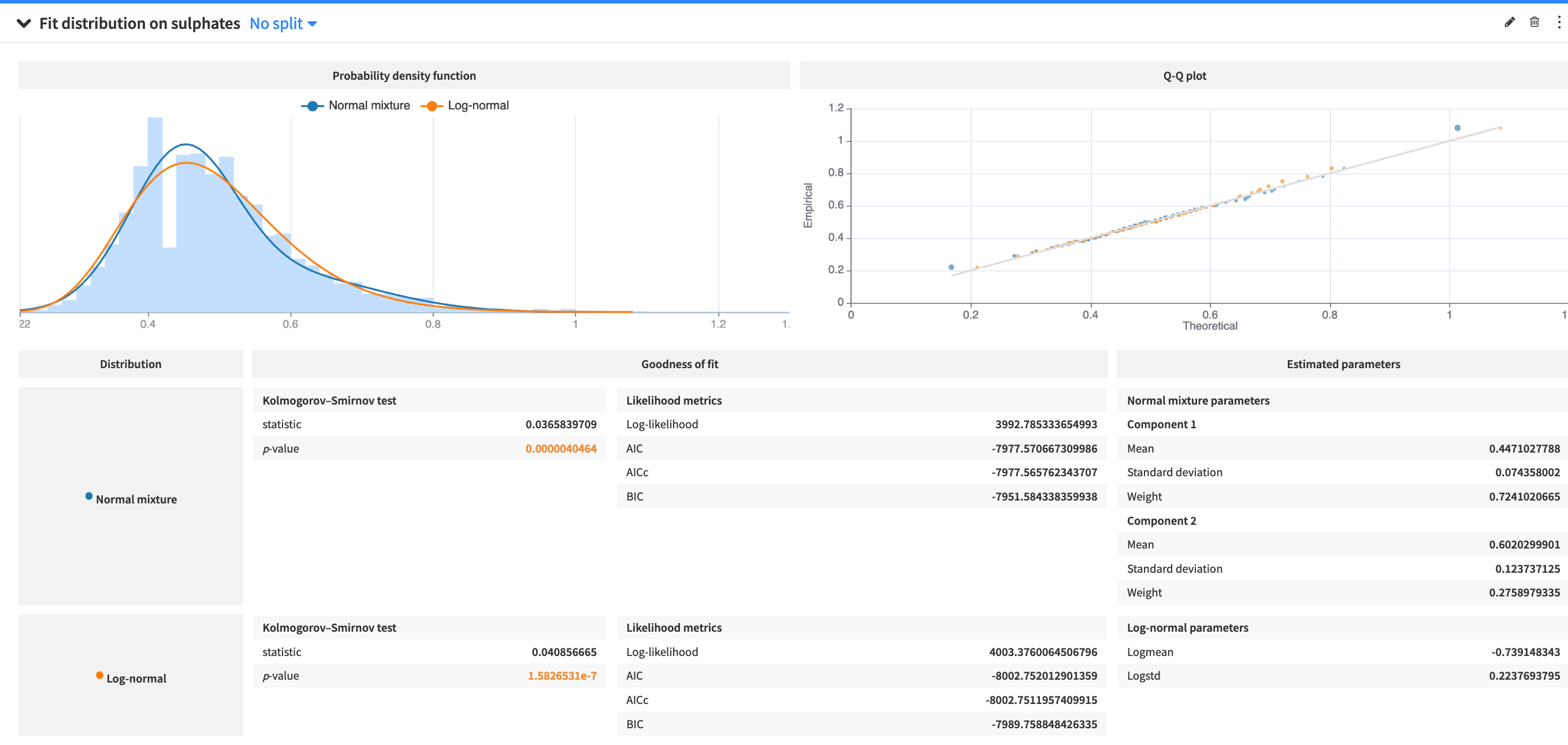This screenshot has height=745, width=1568.
Task: Select Logstd value 0.2237693795
Action: pos(1524,676)
